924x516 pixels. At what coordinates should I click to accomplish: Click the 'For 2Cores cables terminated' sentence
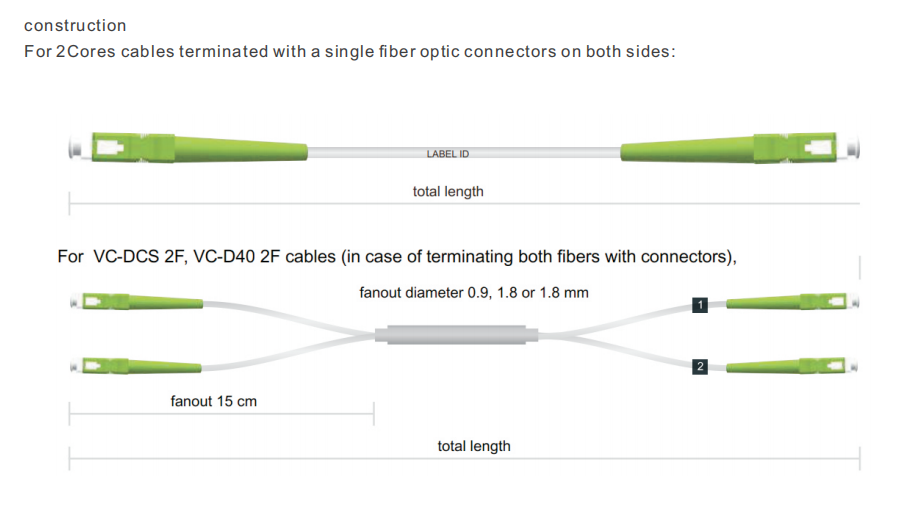pyautogui.click(x=349, y=52)
